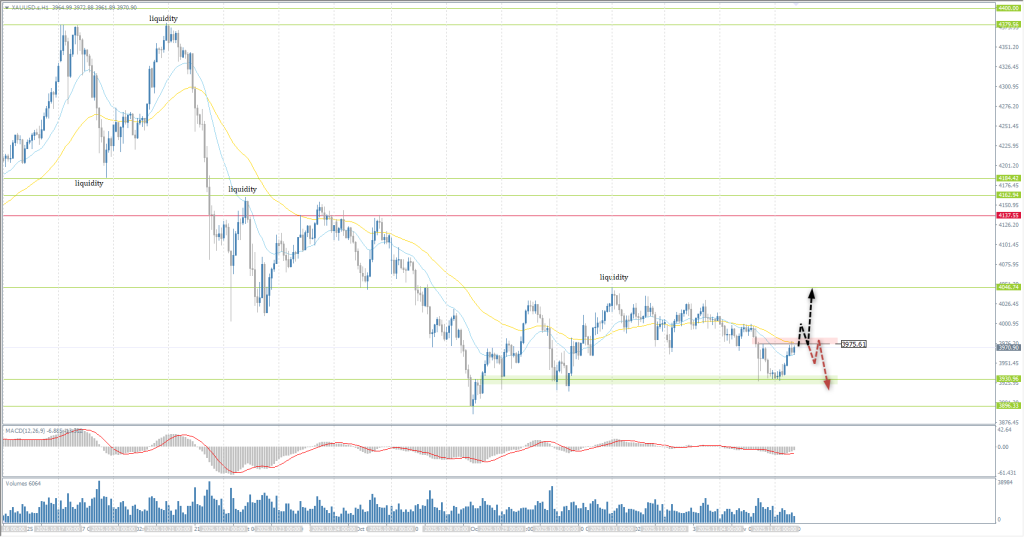Click the 3896.33 bottom level label
The image size is (1024, 537).
tap(1007, 406)
